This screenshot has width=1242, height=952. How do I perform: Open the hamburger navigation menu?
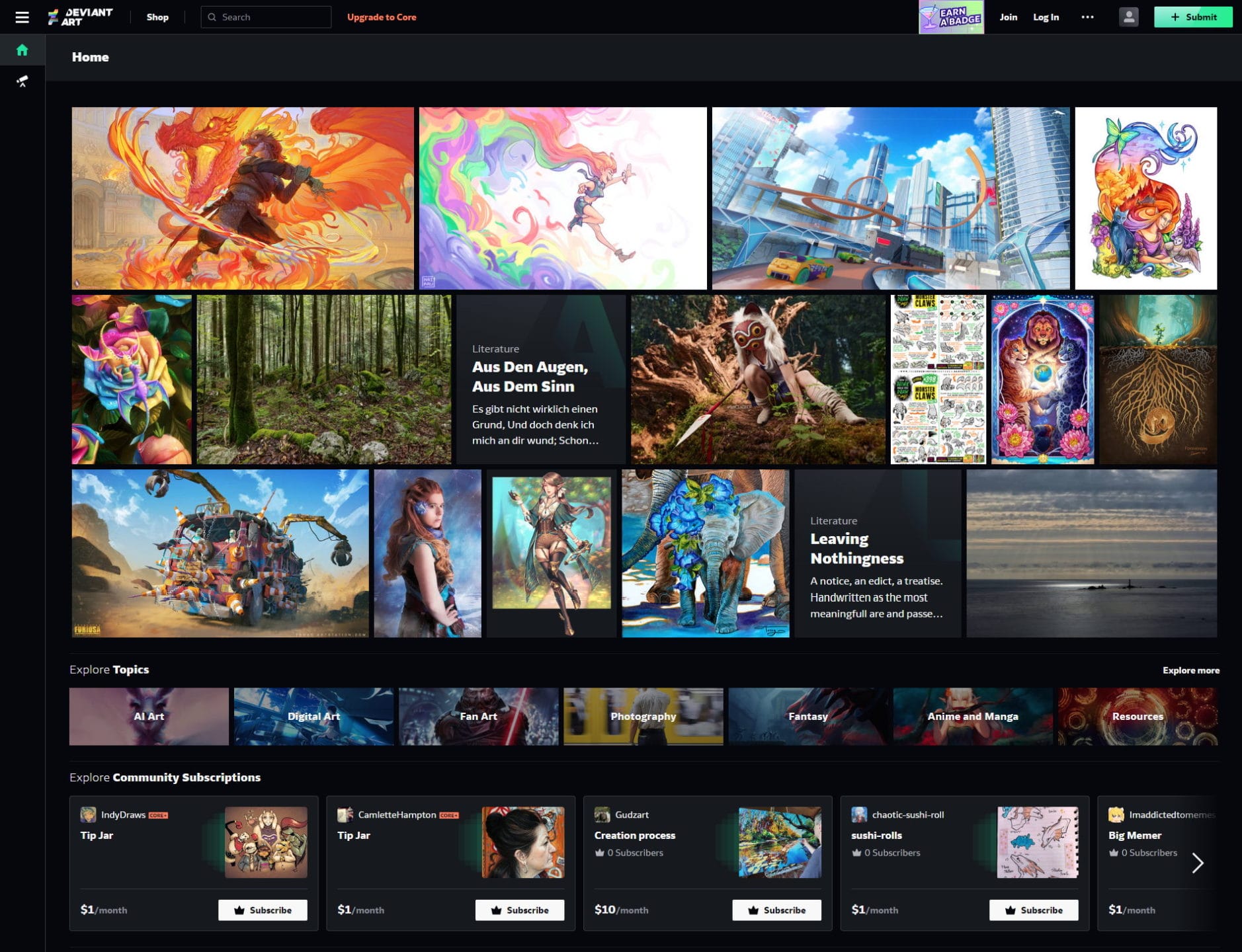click(x=22, y=17)
